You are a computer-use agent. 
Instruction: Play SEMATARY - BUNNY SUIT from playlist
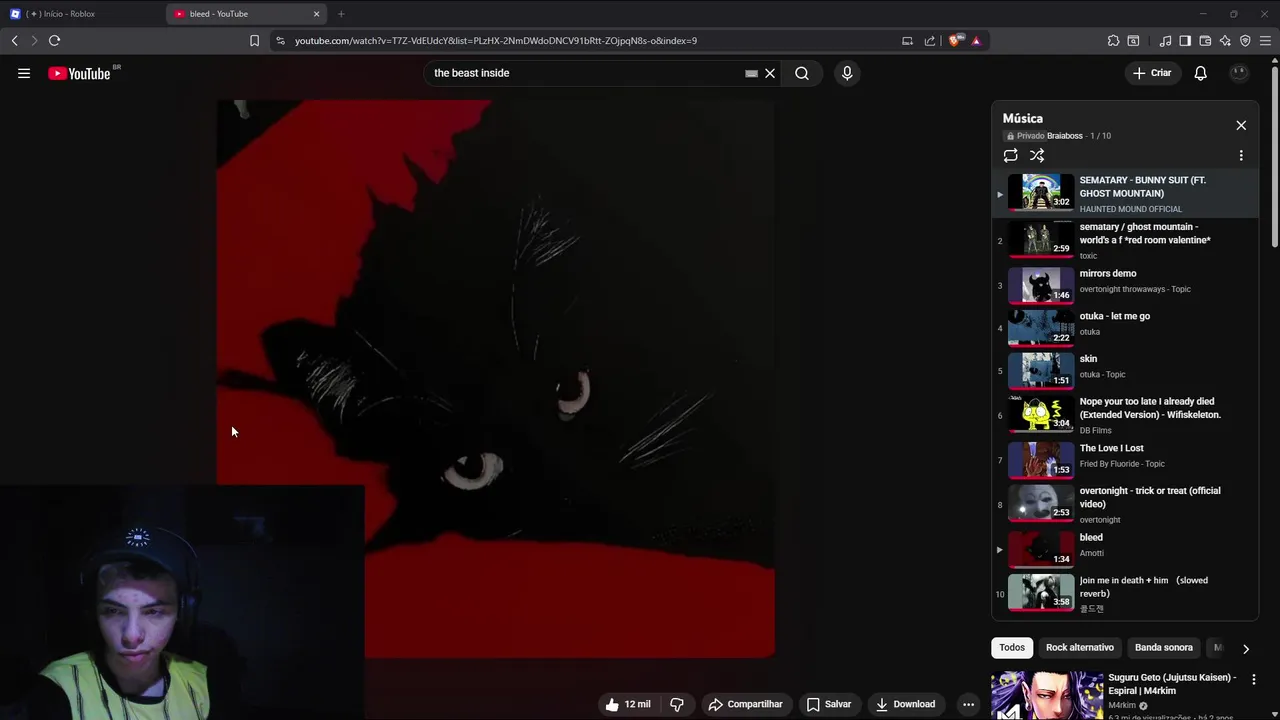coord(1126,193)
